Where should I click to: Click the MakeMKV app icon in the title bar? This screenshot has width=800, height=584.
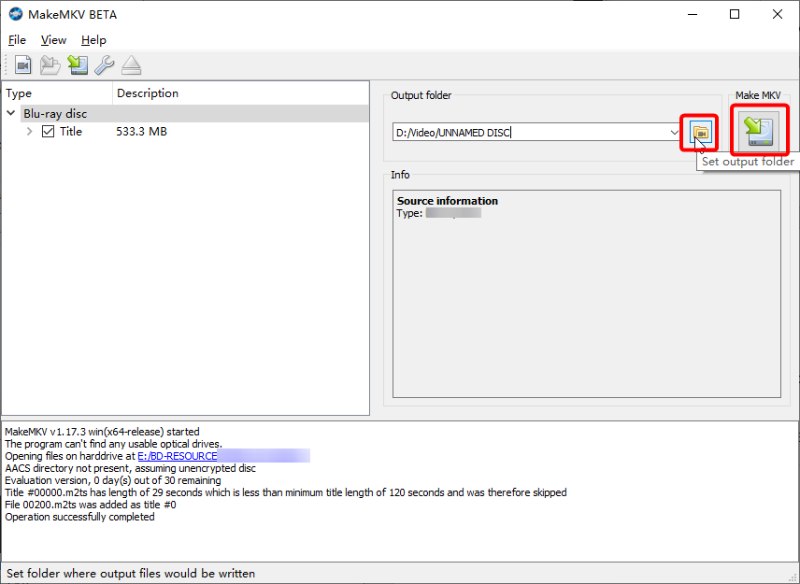pyautogui.click(x=15, y=14)
